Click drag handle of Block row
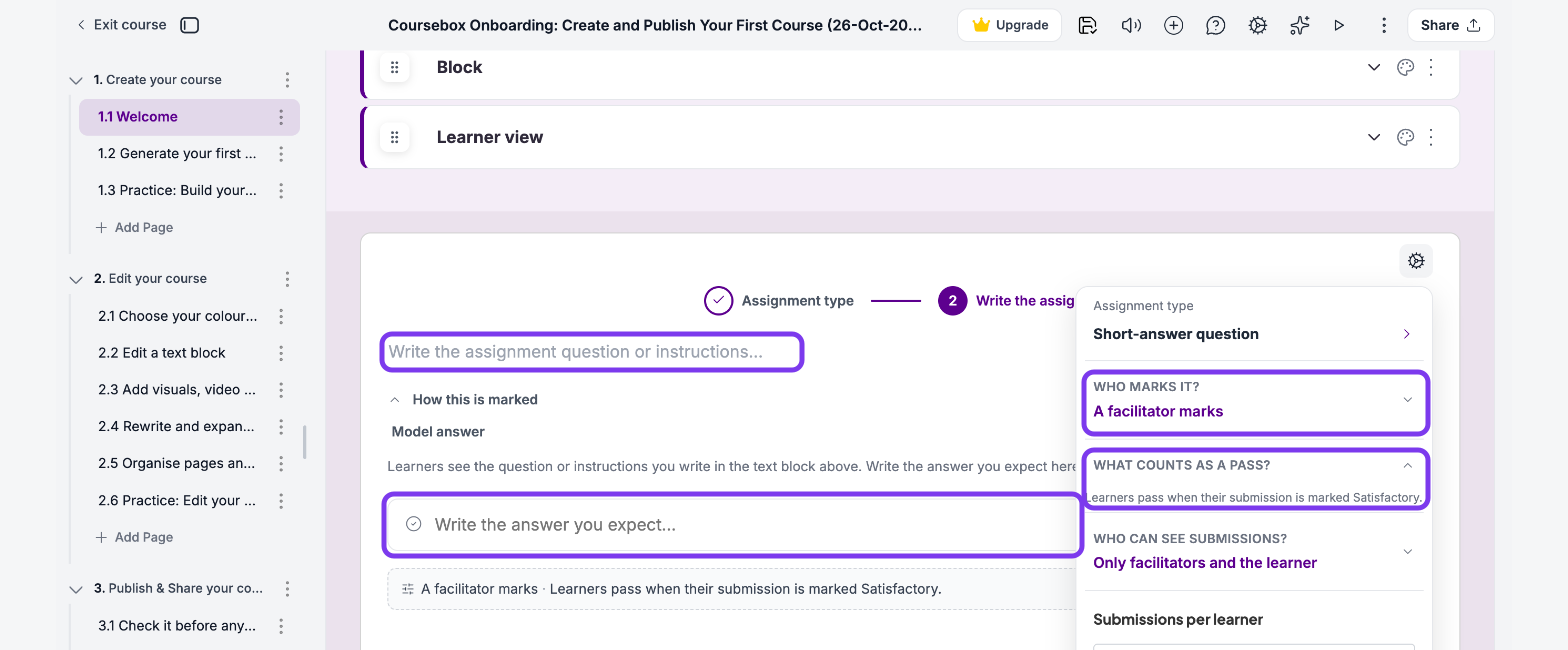This screenshot has height=650, width=1568. pos(394,67)
